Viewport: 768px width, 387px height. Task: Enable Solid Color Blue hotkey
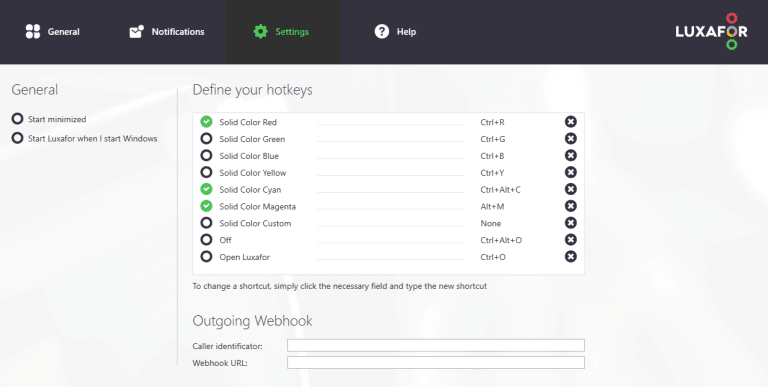206,155
